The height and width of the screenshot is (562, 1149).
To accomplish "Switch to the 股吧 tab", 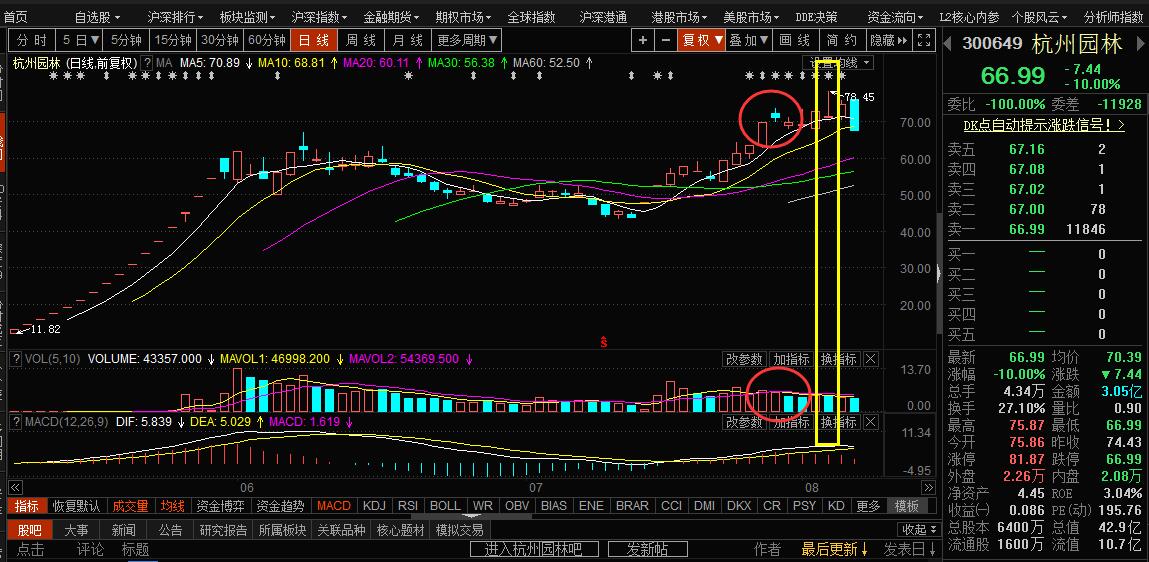I will pyautogui.click(x=30, y=530).
